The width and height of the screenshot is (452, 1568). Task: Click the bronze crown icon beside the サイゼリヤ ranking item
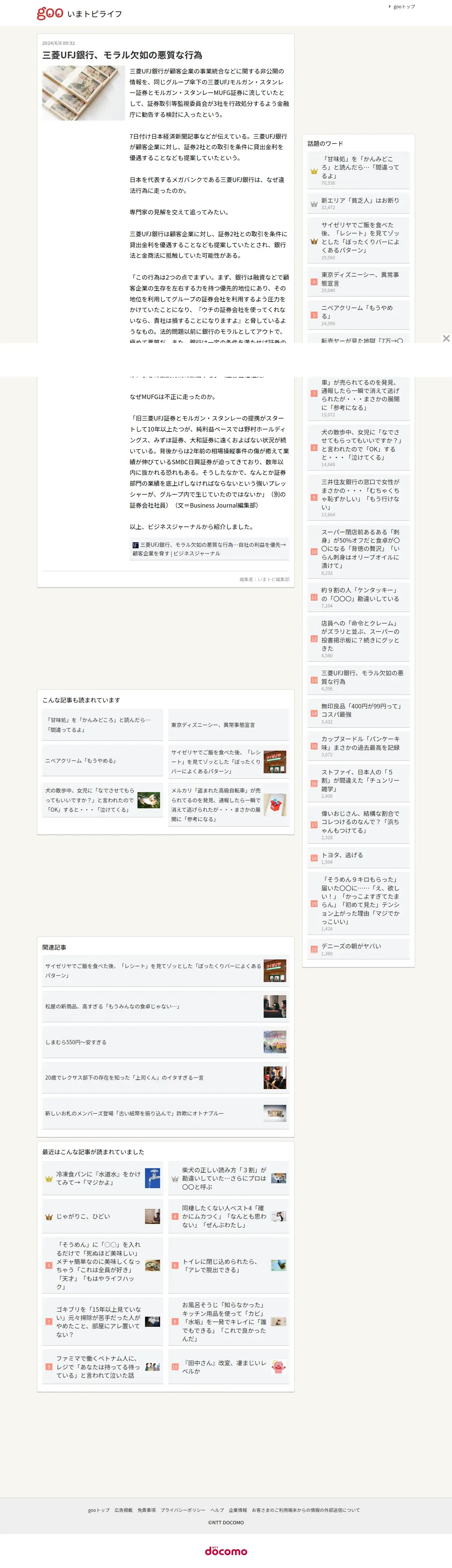pos(314,241)
